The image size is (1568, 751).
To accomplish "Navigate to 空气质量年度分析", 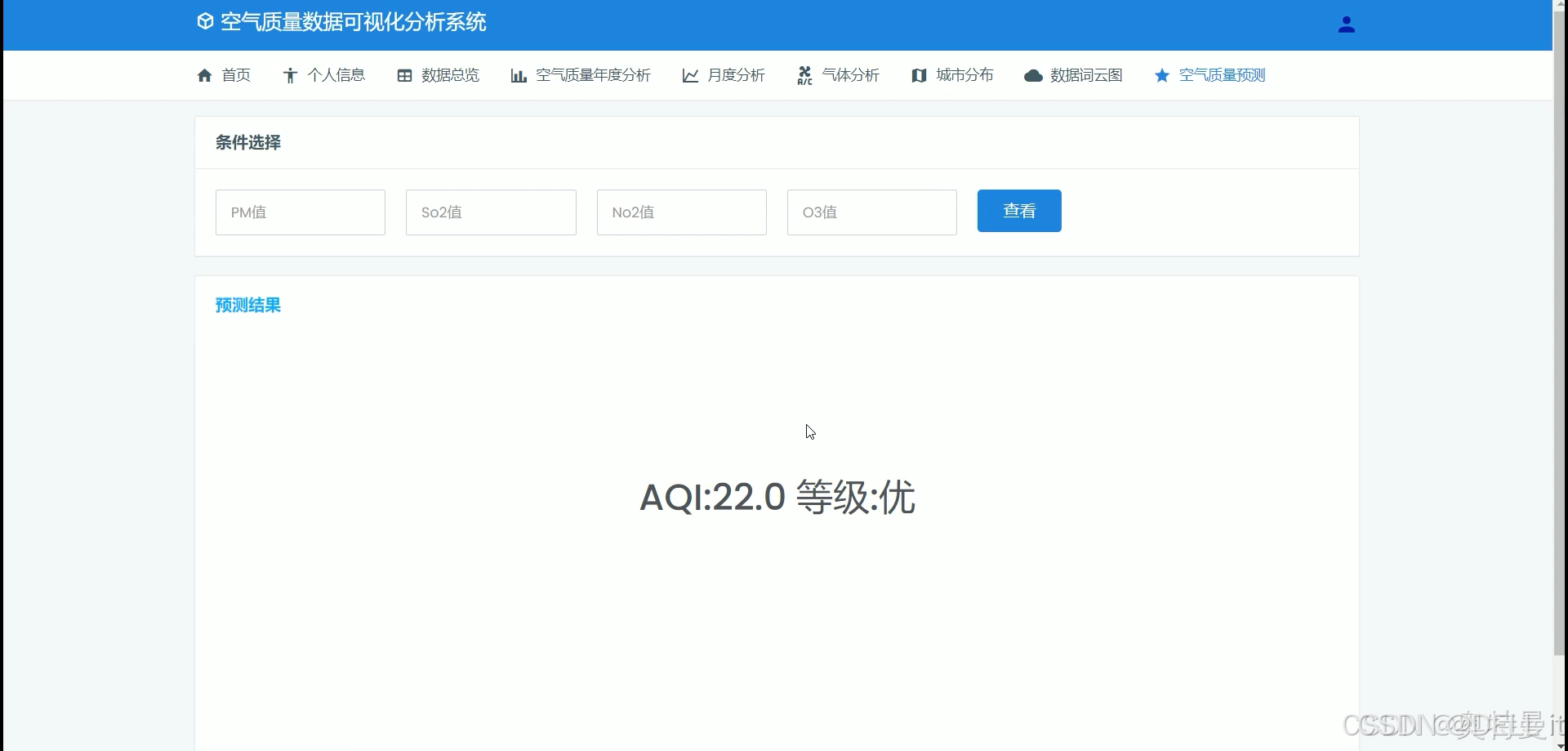I will click(581, 75).
